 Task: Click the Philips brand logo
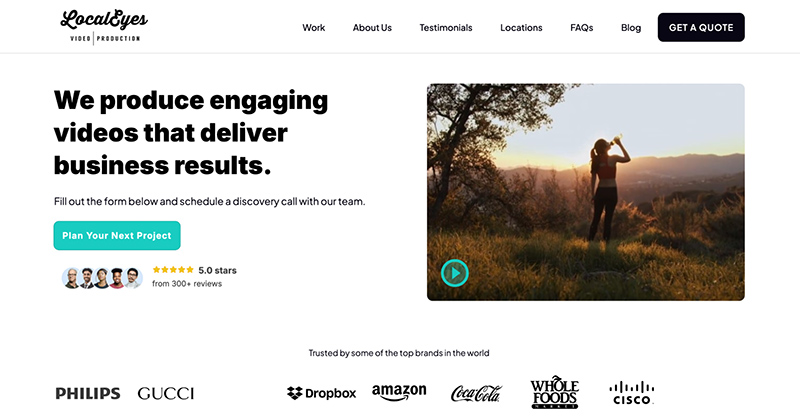click(88, 394)
